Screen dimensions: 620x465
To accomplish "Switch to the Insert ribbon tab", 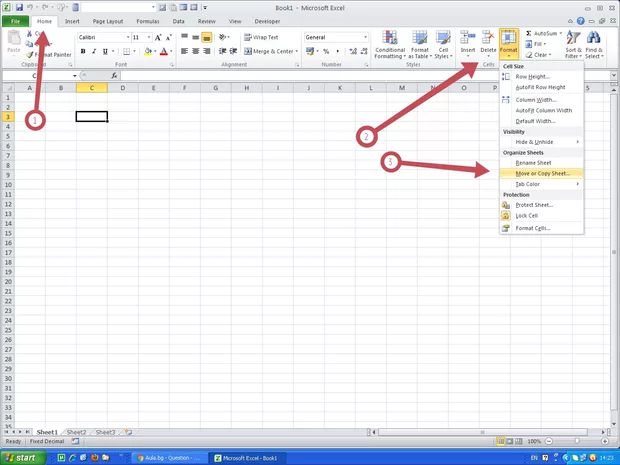I will [x=72, y=21].
